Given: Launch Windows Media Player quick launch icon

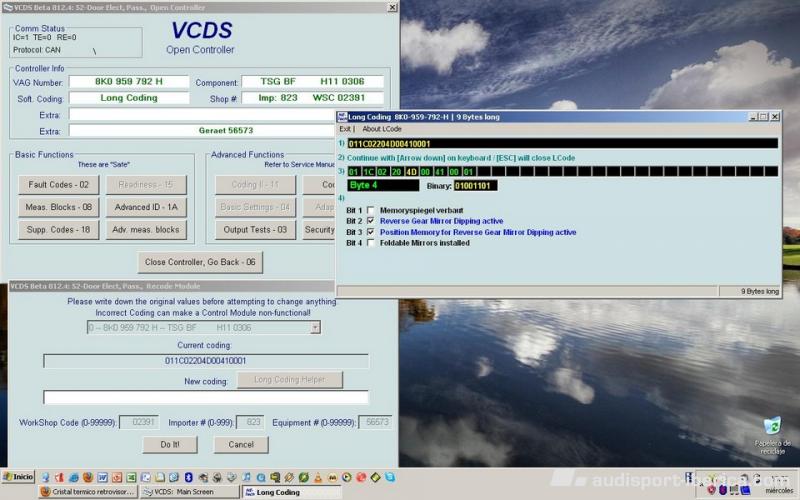Looking at the screenshot, I should pyautogui.click(x=346, y=478).
